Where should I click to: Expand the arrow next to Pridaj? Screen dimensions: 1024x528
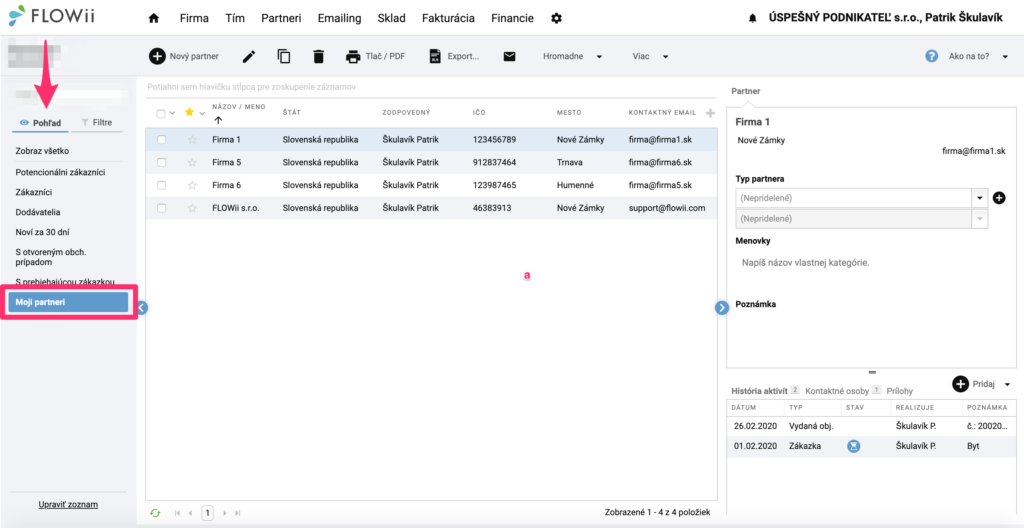[x=1008, y=384]
